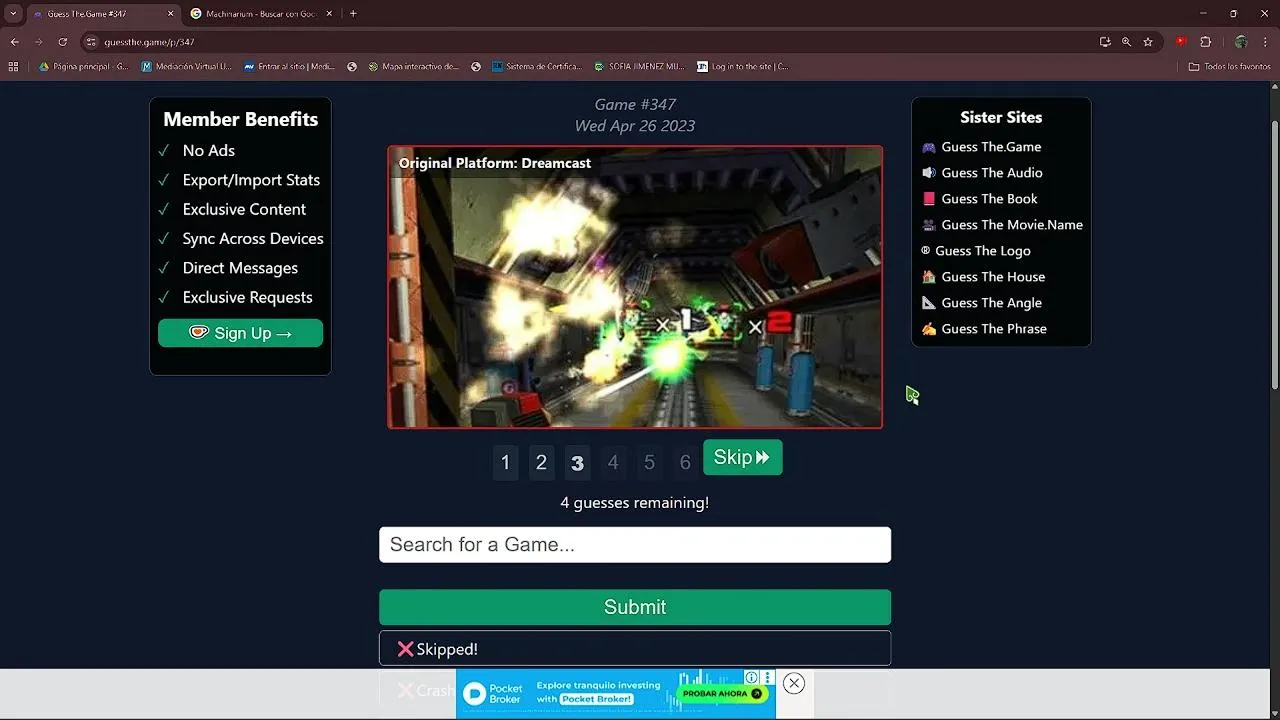This screenshot has height=720, width=1280.
Task: Click the Wed Apr 26 2023 date text
Action: click(x=635, y=126)
